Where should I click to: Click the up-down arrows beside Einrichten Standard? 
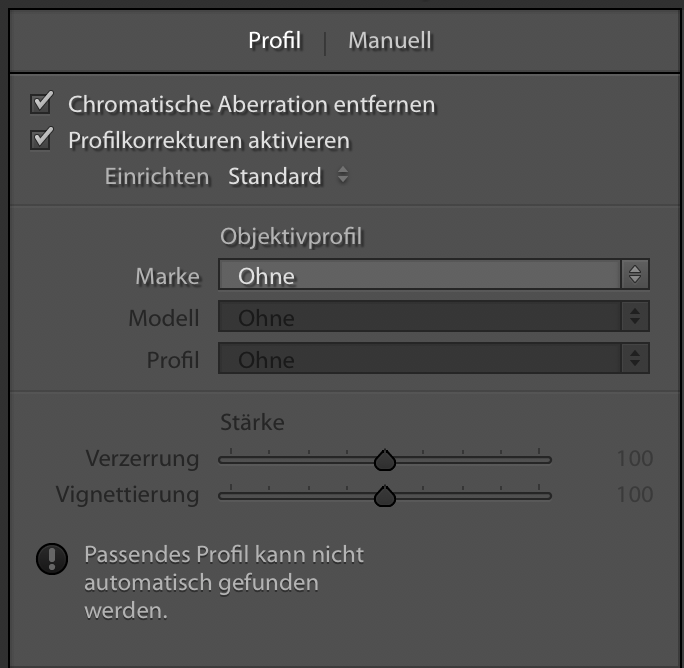pos(343,176)
